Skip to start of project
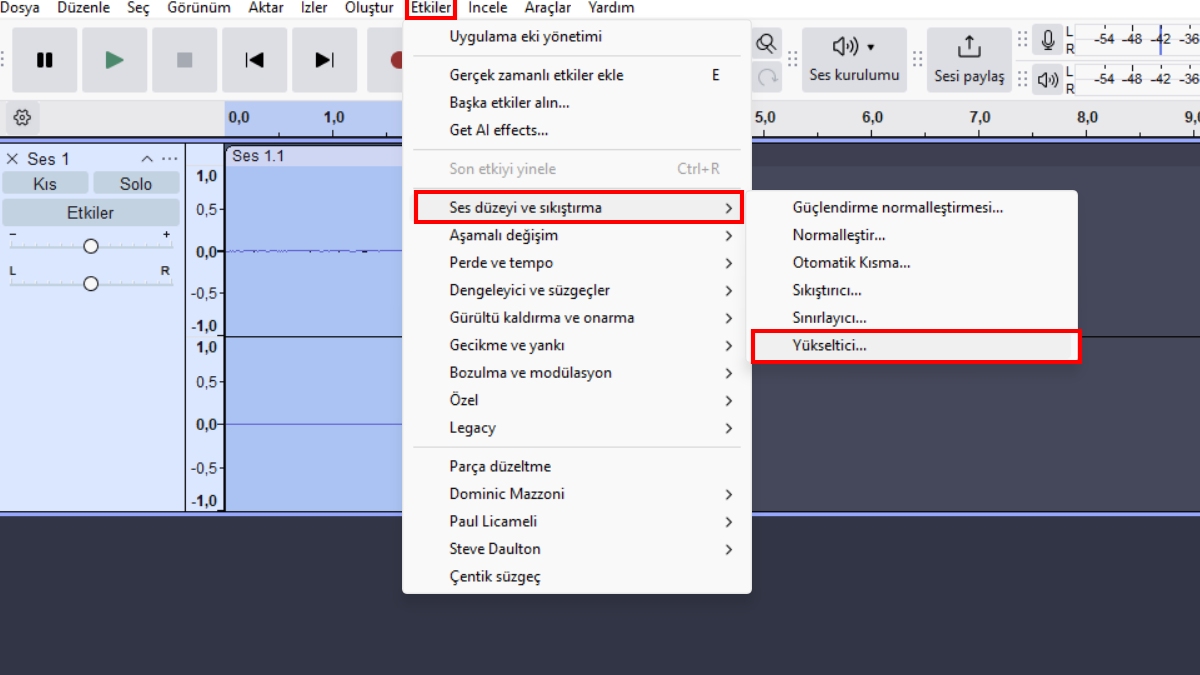 click(x=254, y=60)
